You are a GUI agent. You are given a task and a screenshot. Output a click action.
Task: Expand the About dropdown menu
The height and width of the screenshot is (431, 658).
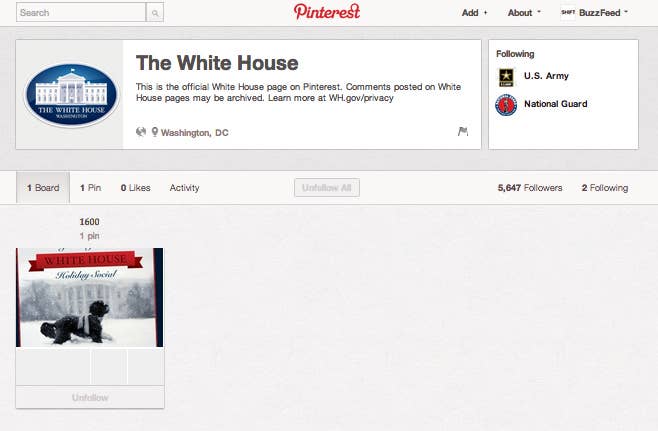(x=524, y=13)
